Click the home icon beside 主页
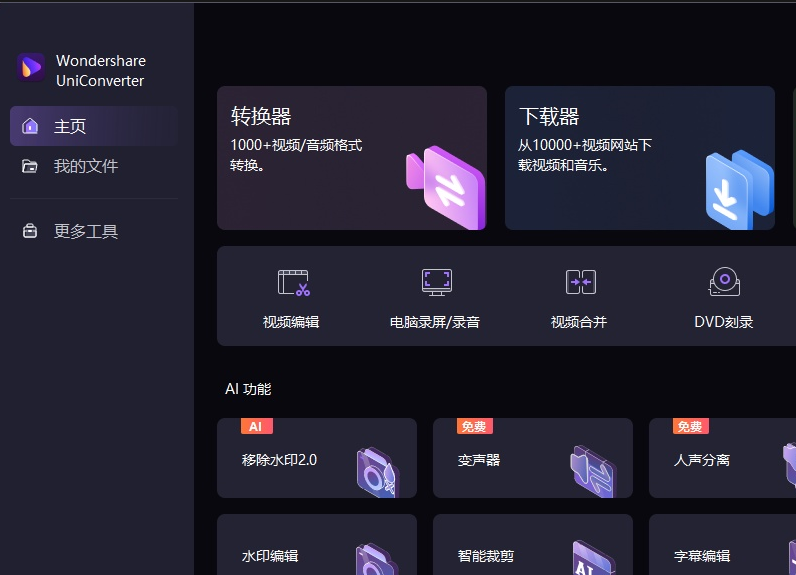This screenshot has width=796, height=575. pyautogui.click(x=30, y=126)
